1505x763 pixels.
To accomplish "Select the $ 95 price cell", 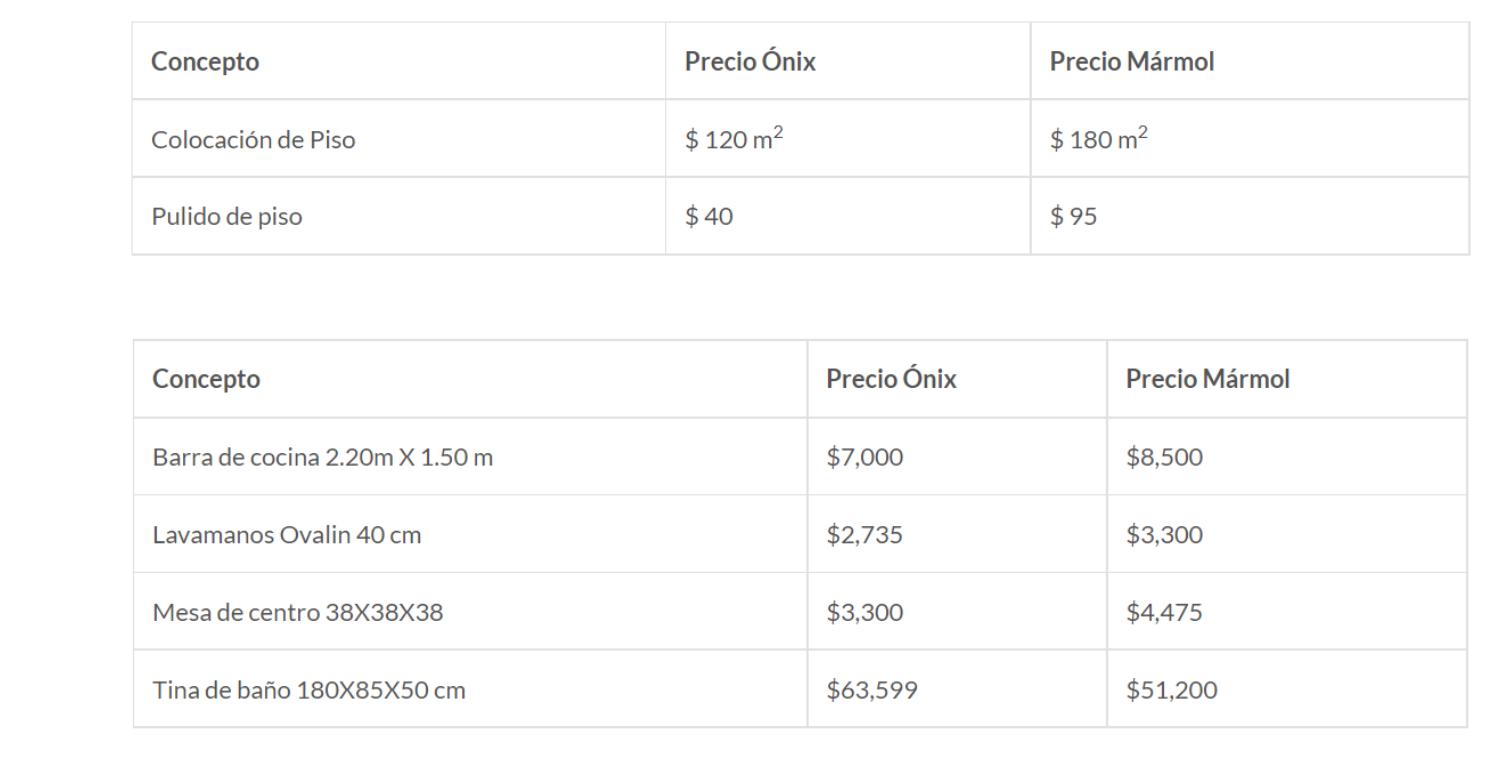I will (1250, 216).
